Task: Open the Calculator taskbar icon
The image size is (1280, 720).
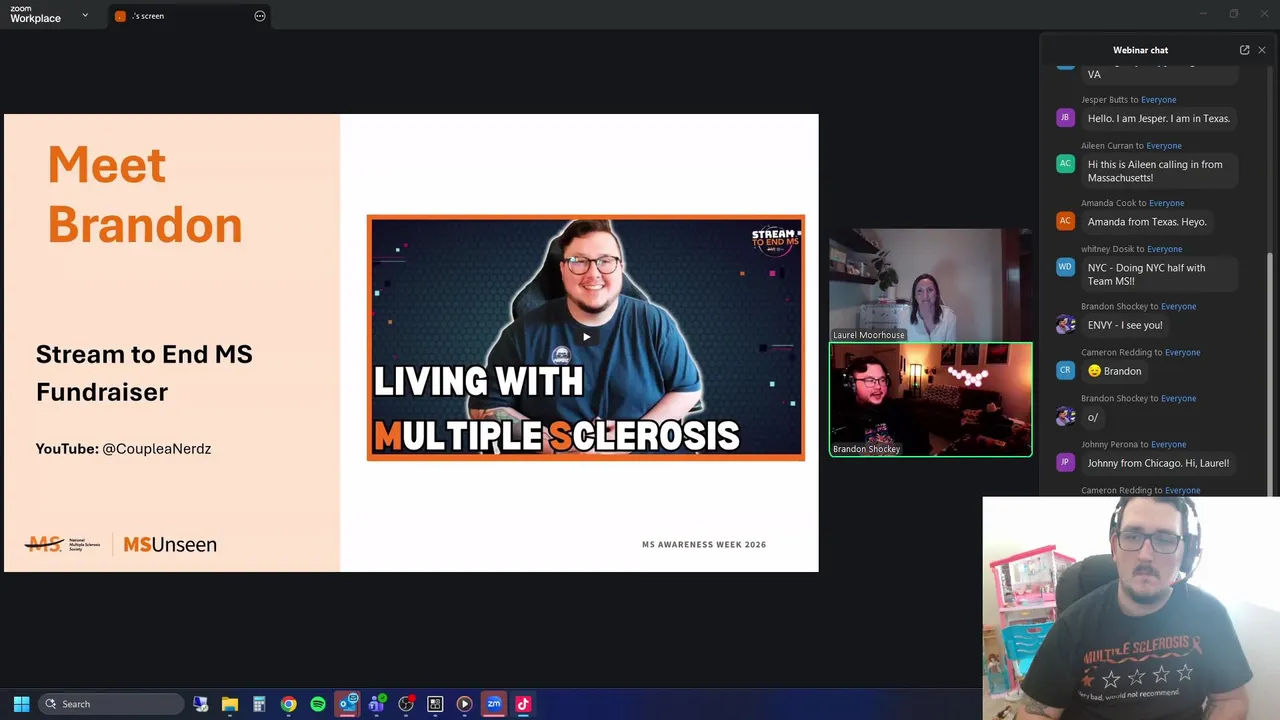Action: coord(259,704)
